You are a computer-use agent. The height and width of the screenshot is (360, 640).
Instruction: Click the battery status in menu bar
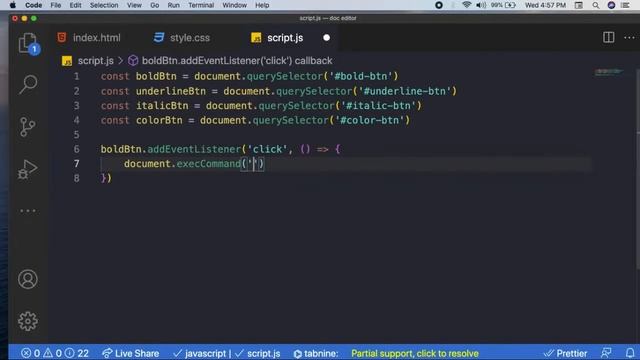click(503, 5)
